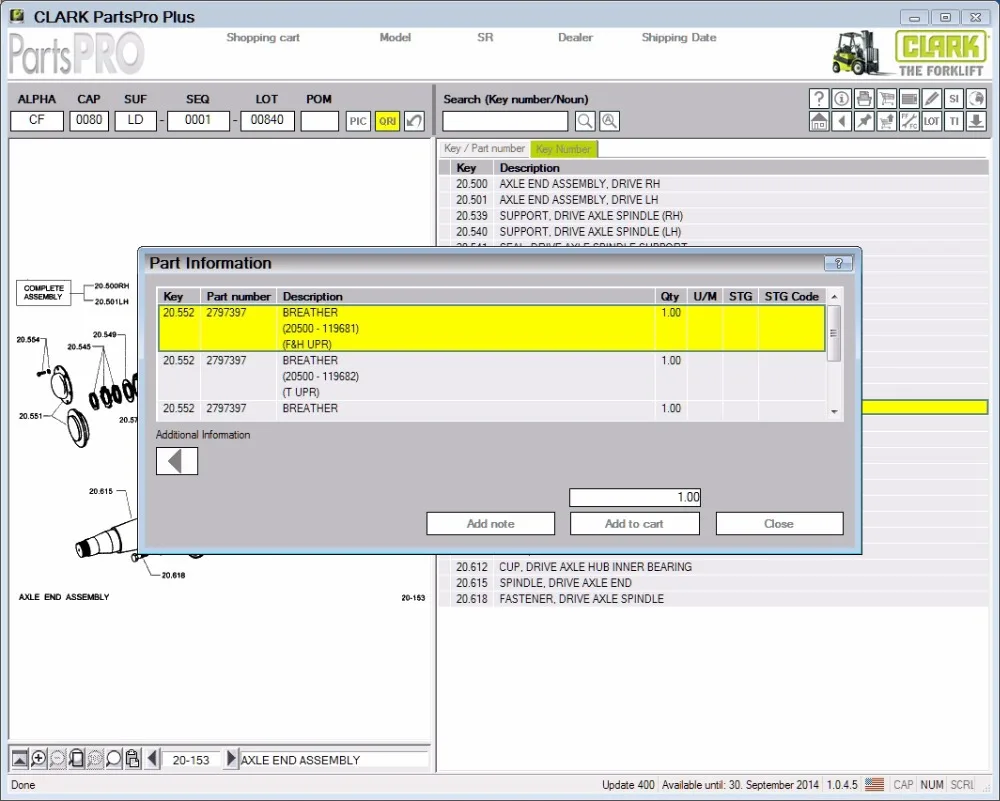This screenshot has width=1000, height=801.
Task: Select the Key Number tab
Action: click(x=563, y=149)
